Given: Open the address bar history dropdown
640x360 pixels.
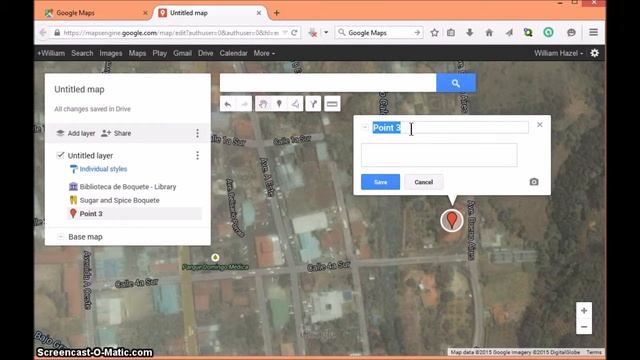Looking at the screenshot, I should click(x=285, y=33).
